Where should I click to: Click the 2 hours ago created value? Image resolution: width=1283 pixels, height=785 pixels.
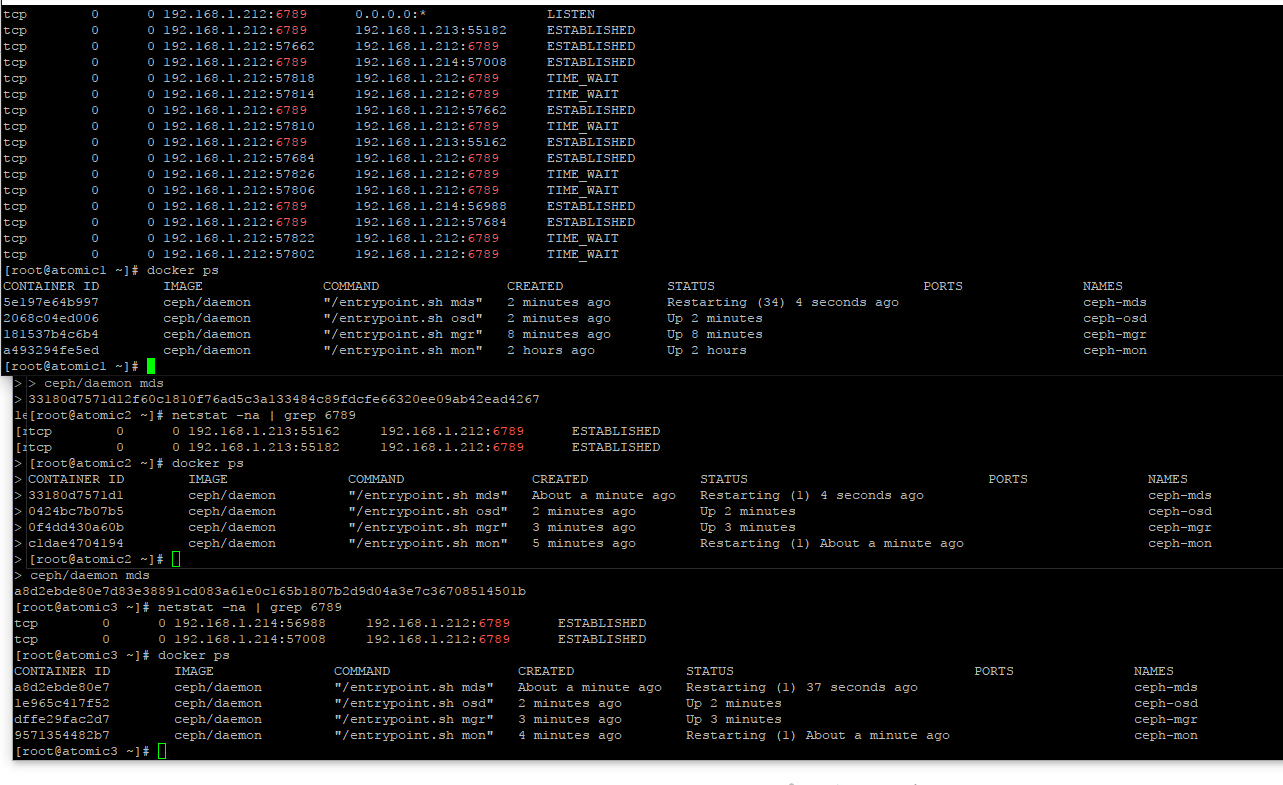[x=551, y=350]
